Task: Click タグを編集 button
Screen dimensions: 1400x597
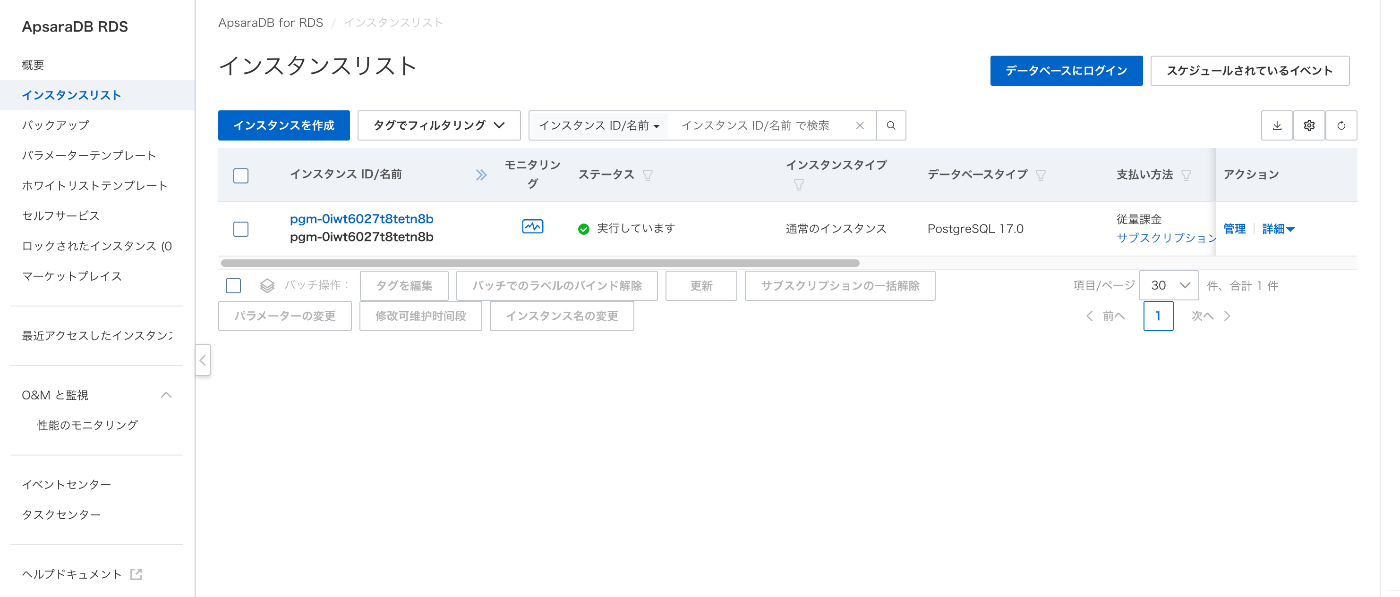Action: (404, 286)
